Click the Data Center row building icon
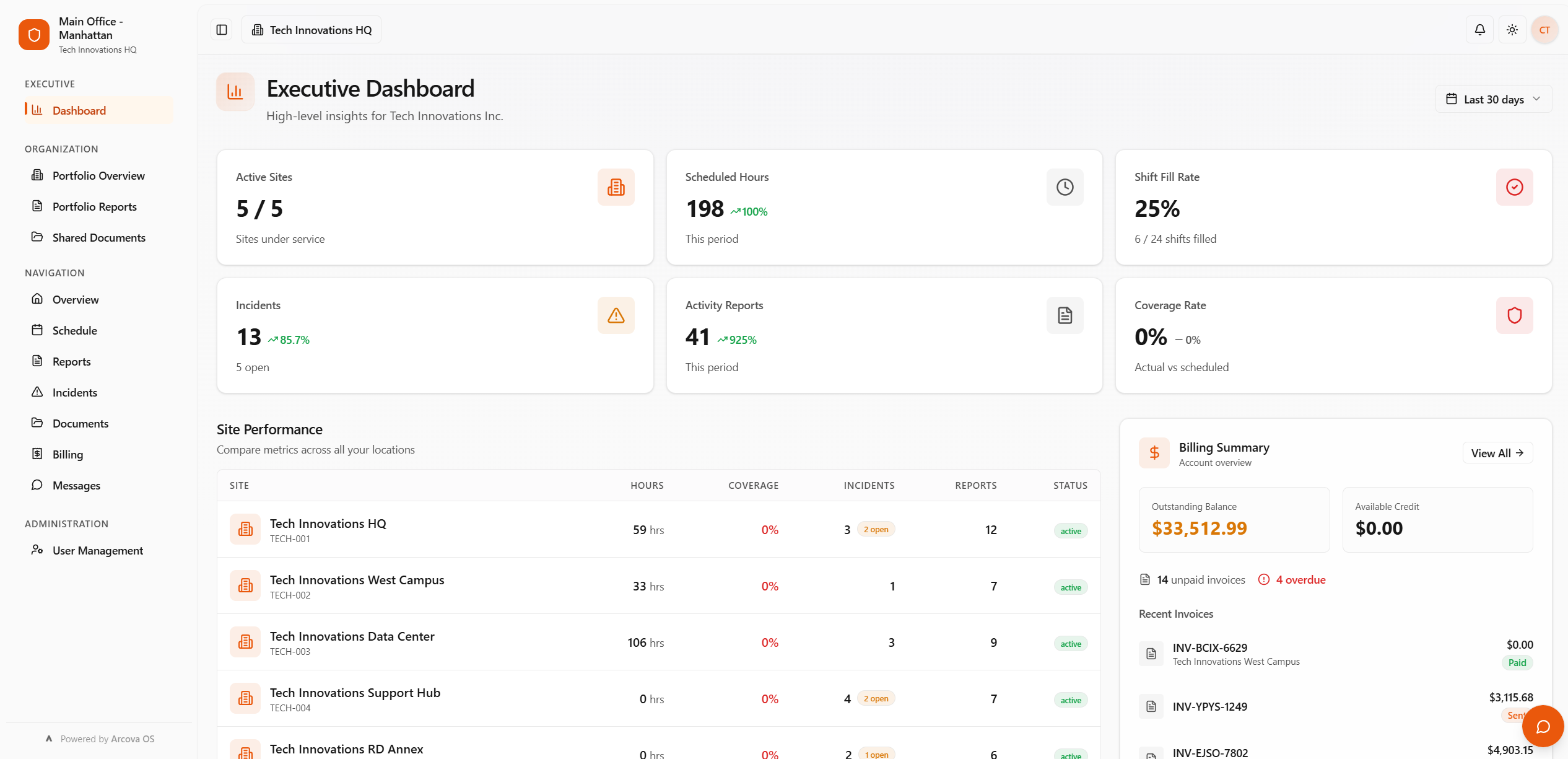This screenshot has height=759, width=1568. pos(245,642)
